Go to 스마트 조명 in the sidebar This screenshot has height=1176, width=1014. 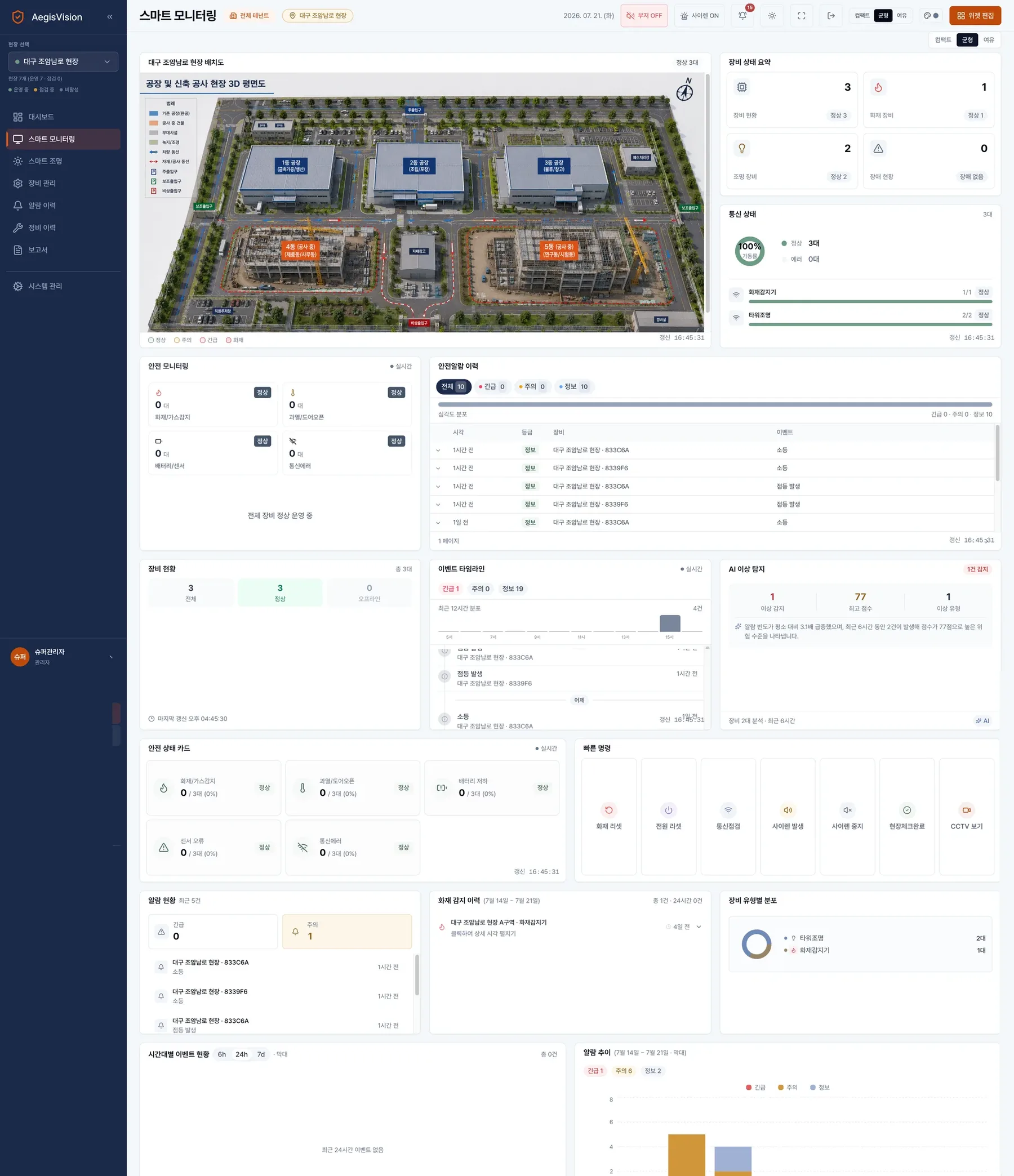pos(63,161)
